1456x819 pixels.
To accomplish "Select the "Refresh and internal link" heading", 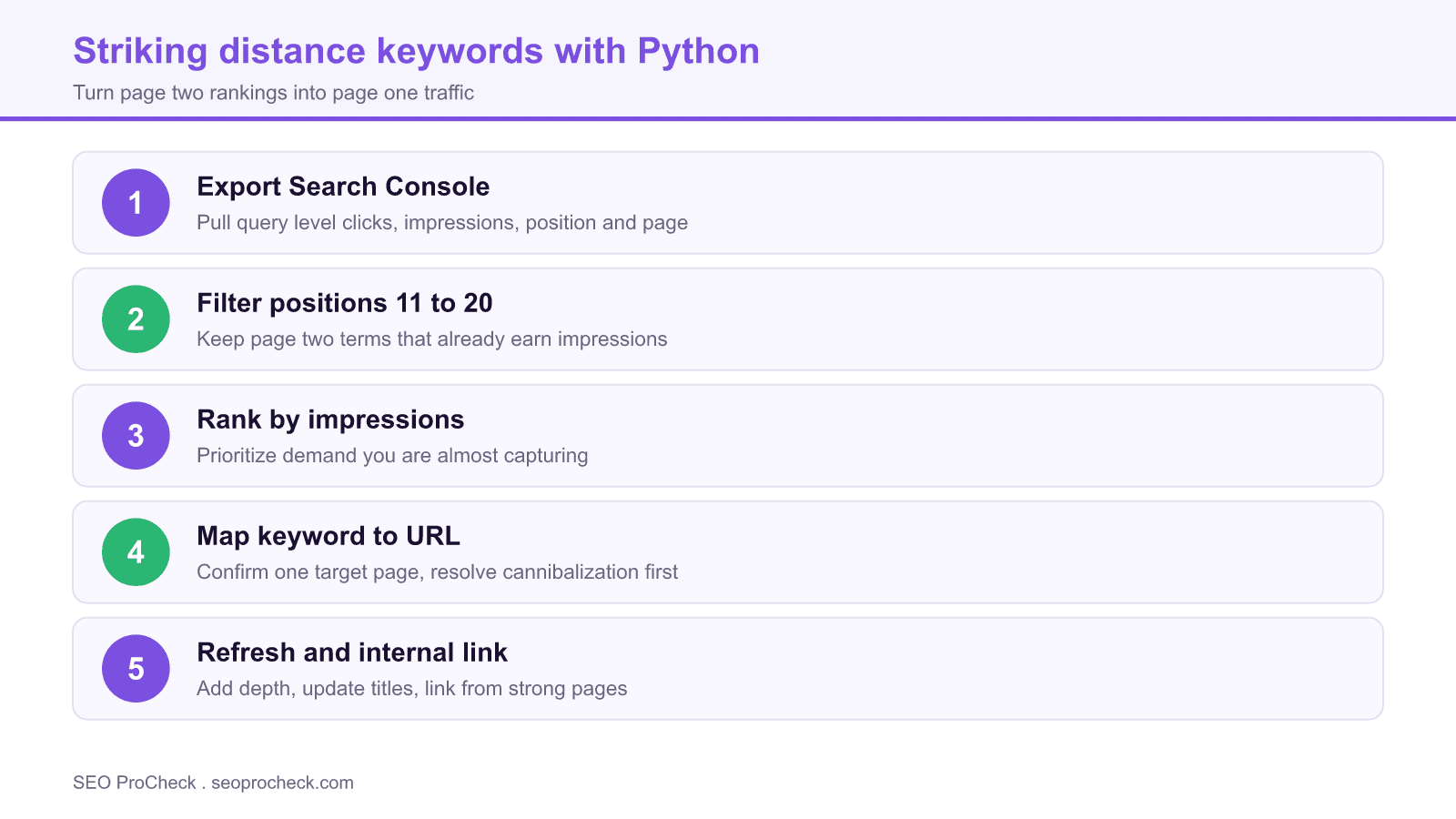I will click(352, 652).
